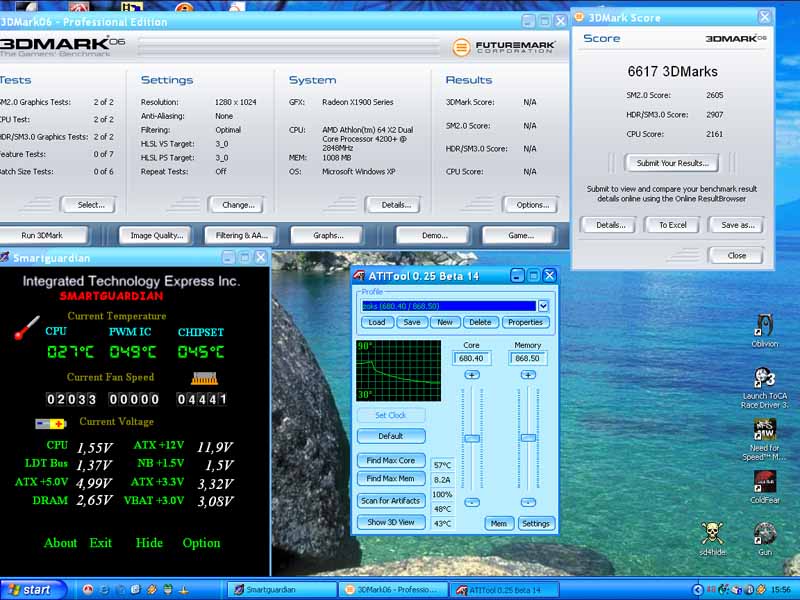Viewport: 800px width, 600px height.
Task: Click the Memory clock minus button
Action: 527,502
